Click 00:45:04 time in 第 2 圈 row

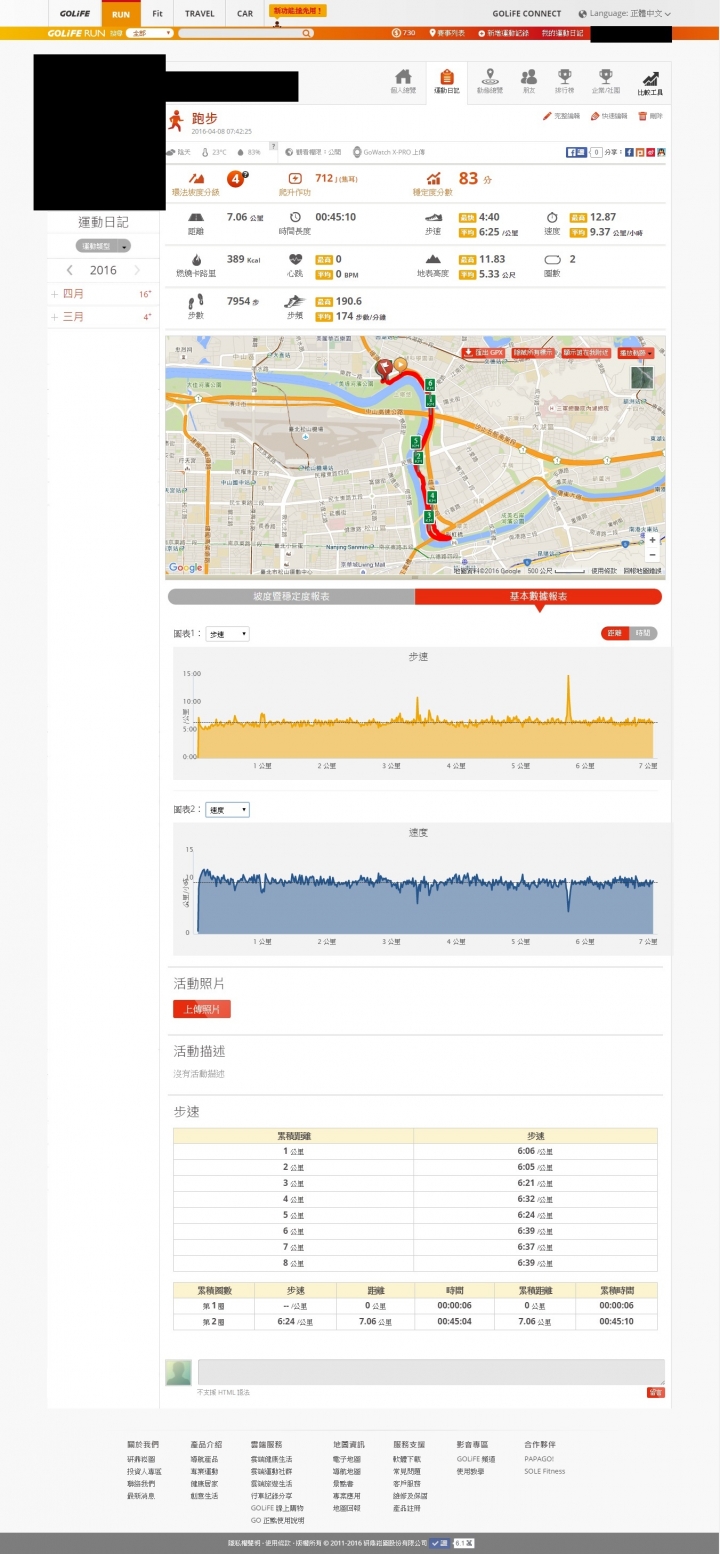pos(455,1322)
